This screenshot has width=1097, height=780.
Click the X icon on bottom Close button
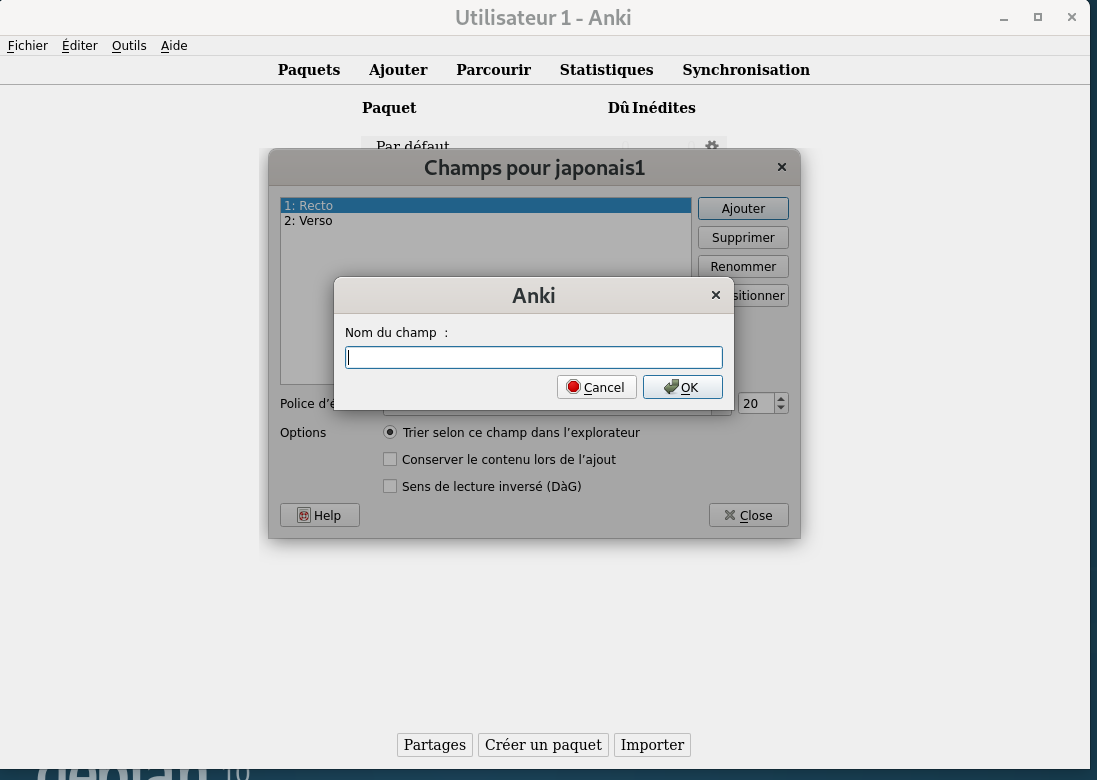click(x=729, y=515)
